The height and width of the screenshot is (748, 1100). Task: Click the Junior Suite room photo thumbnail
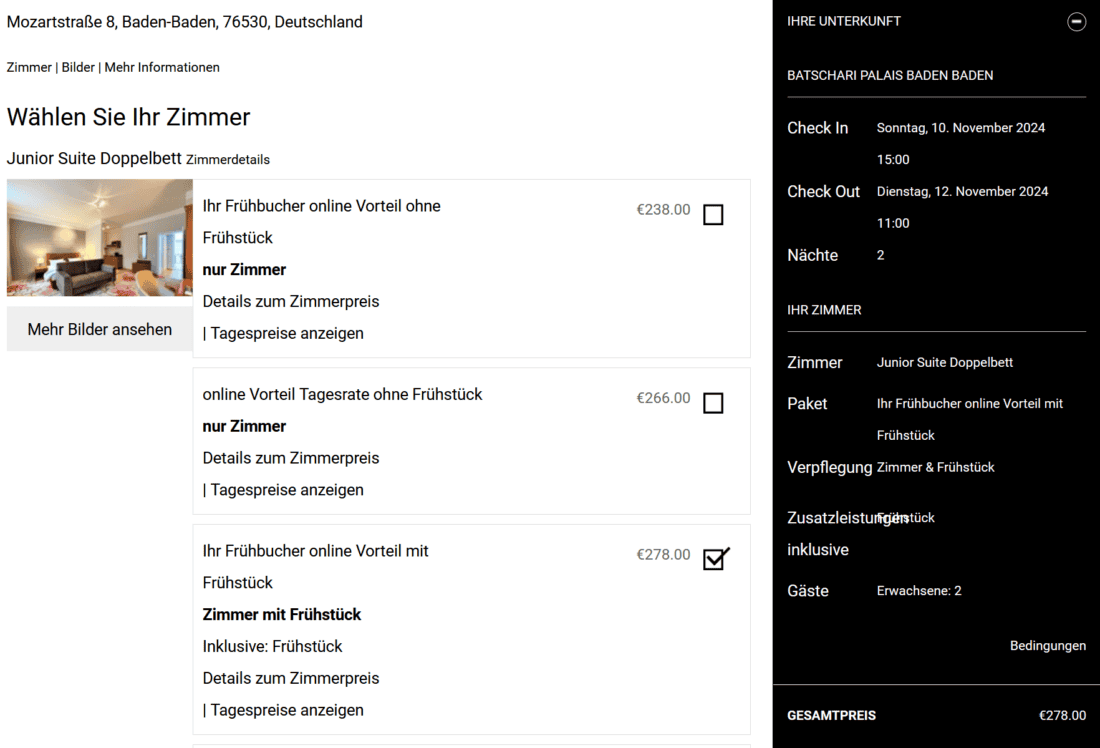coord(99,238)
